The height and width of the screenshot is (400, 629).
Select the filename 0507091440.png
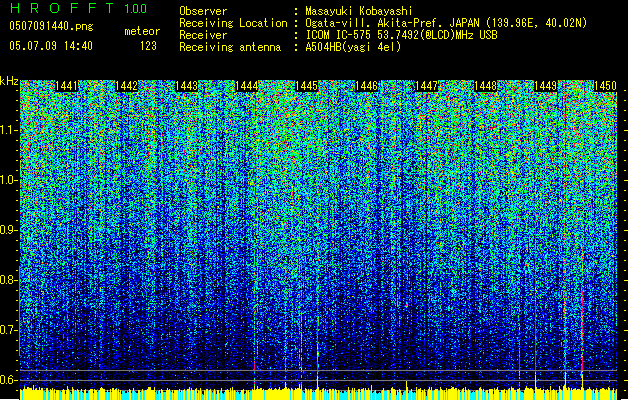coord(51,26)
